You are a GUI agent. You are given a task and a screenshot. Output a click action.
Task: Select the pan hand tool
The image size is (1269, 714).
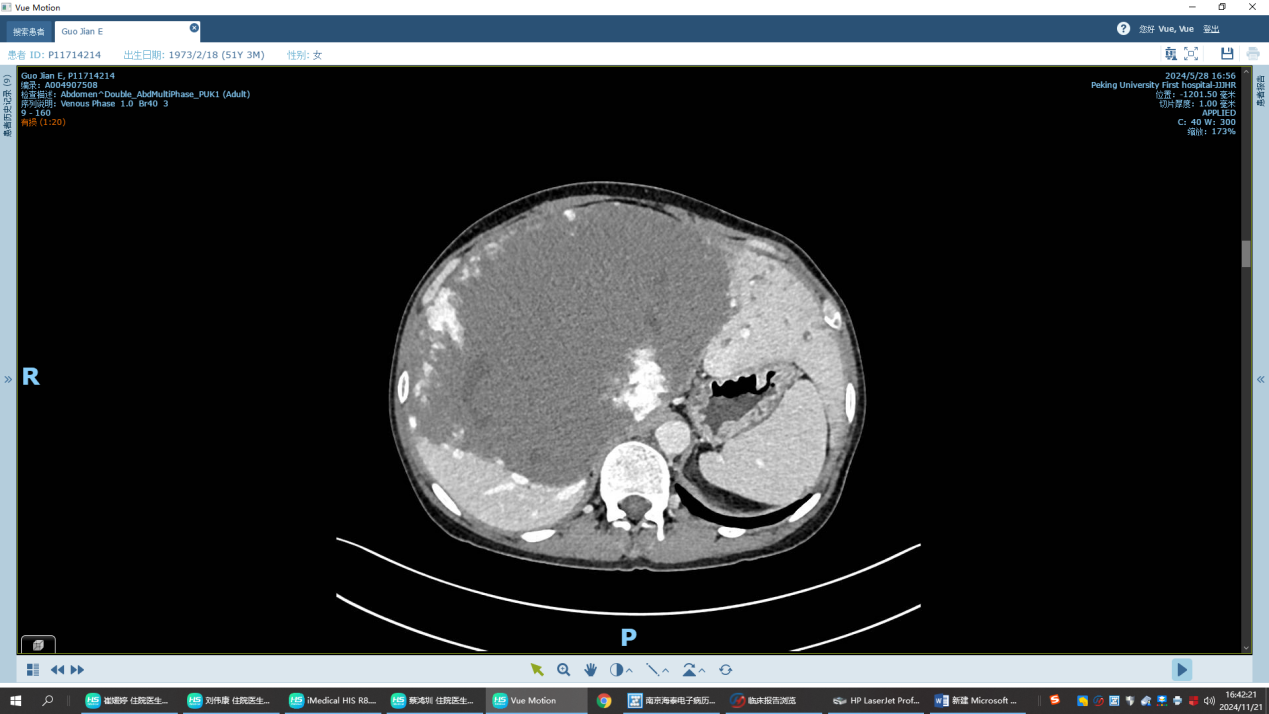tap(590, 670)
